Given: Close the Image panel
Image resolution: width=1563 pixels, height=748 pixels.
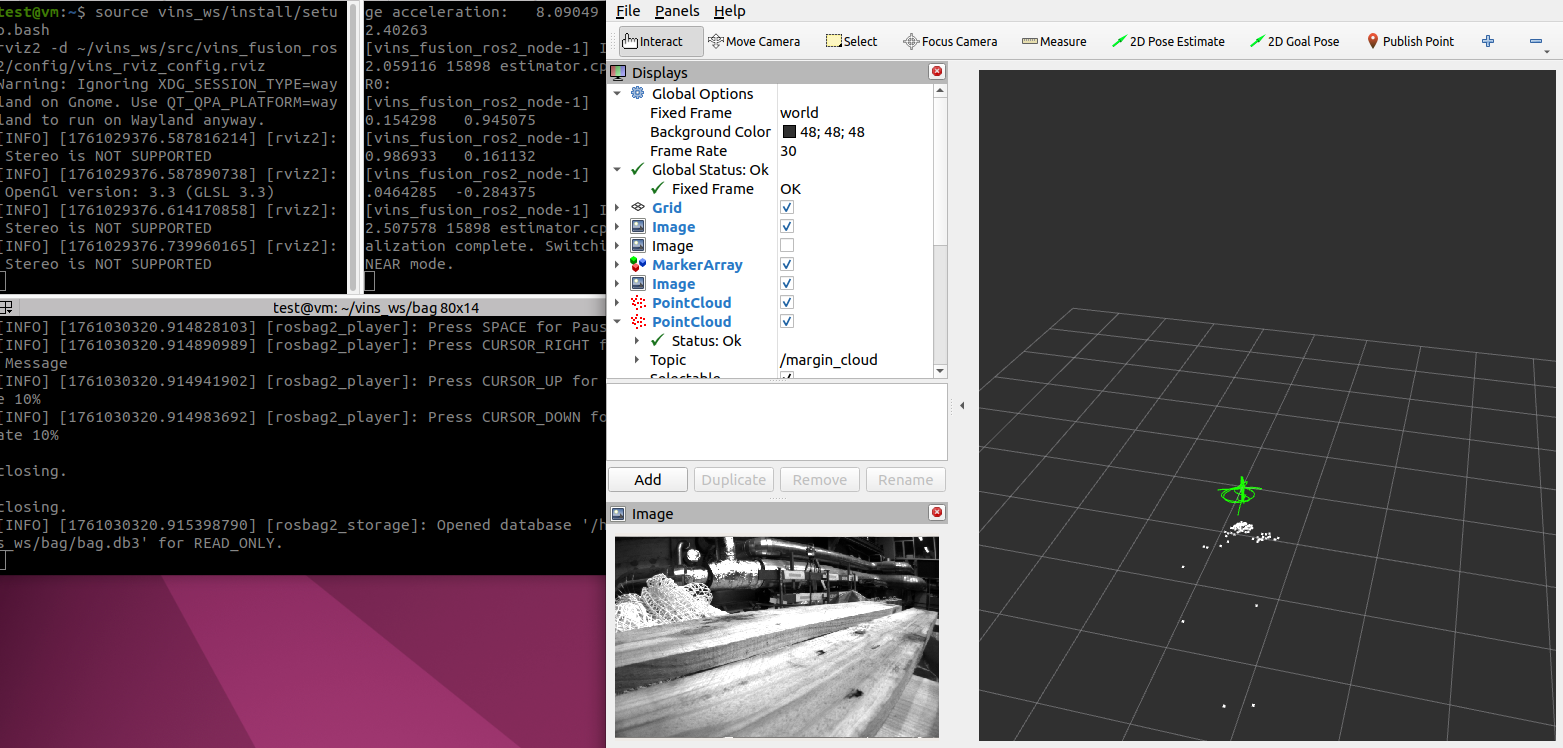Looking at the screenshot, I should tap(937, 513).
